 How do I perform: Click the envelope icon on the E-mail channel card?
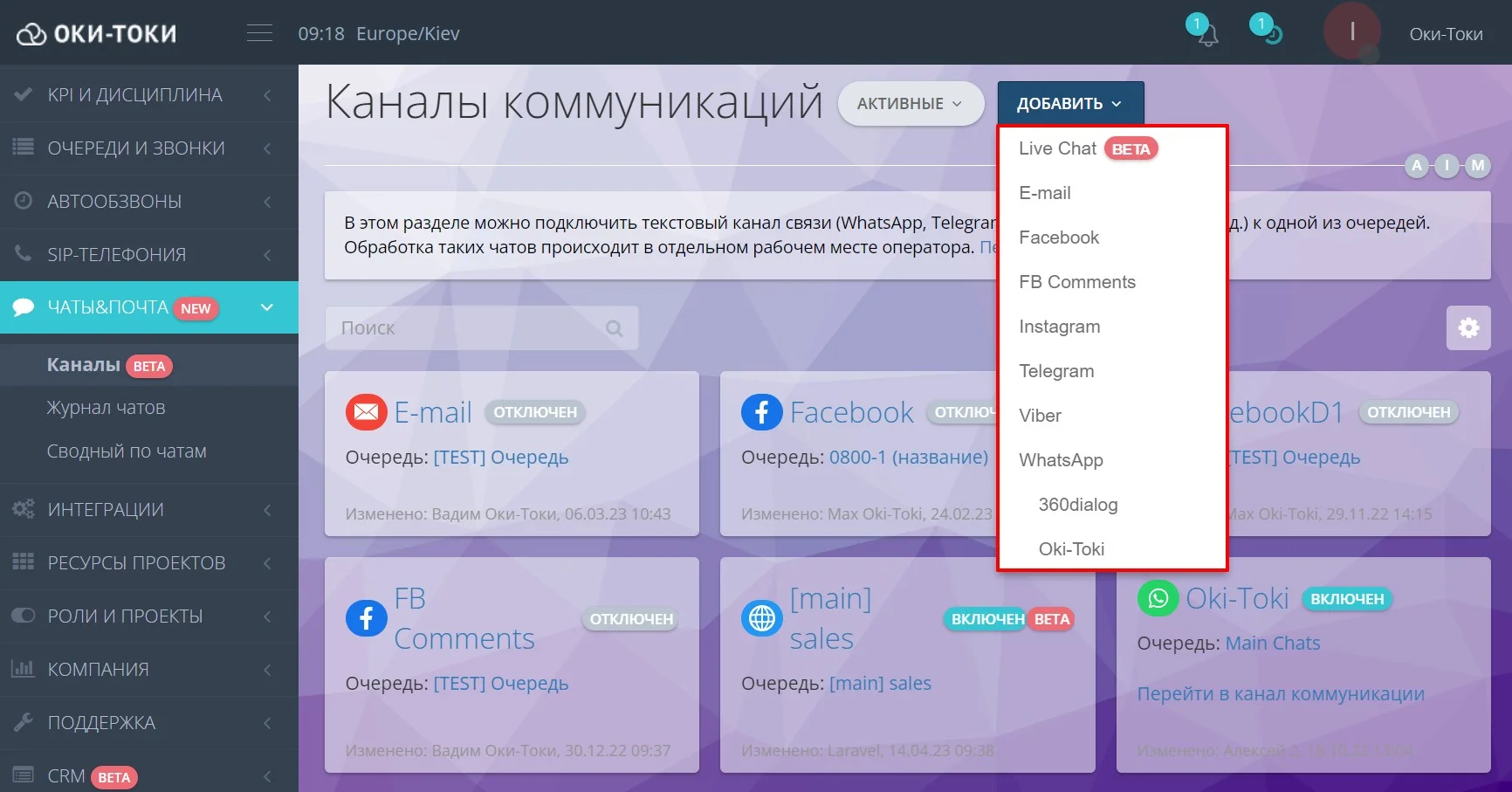pos(366,411)
